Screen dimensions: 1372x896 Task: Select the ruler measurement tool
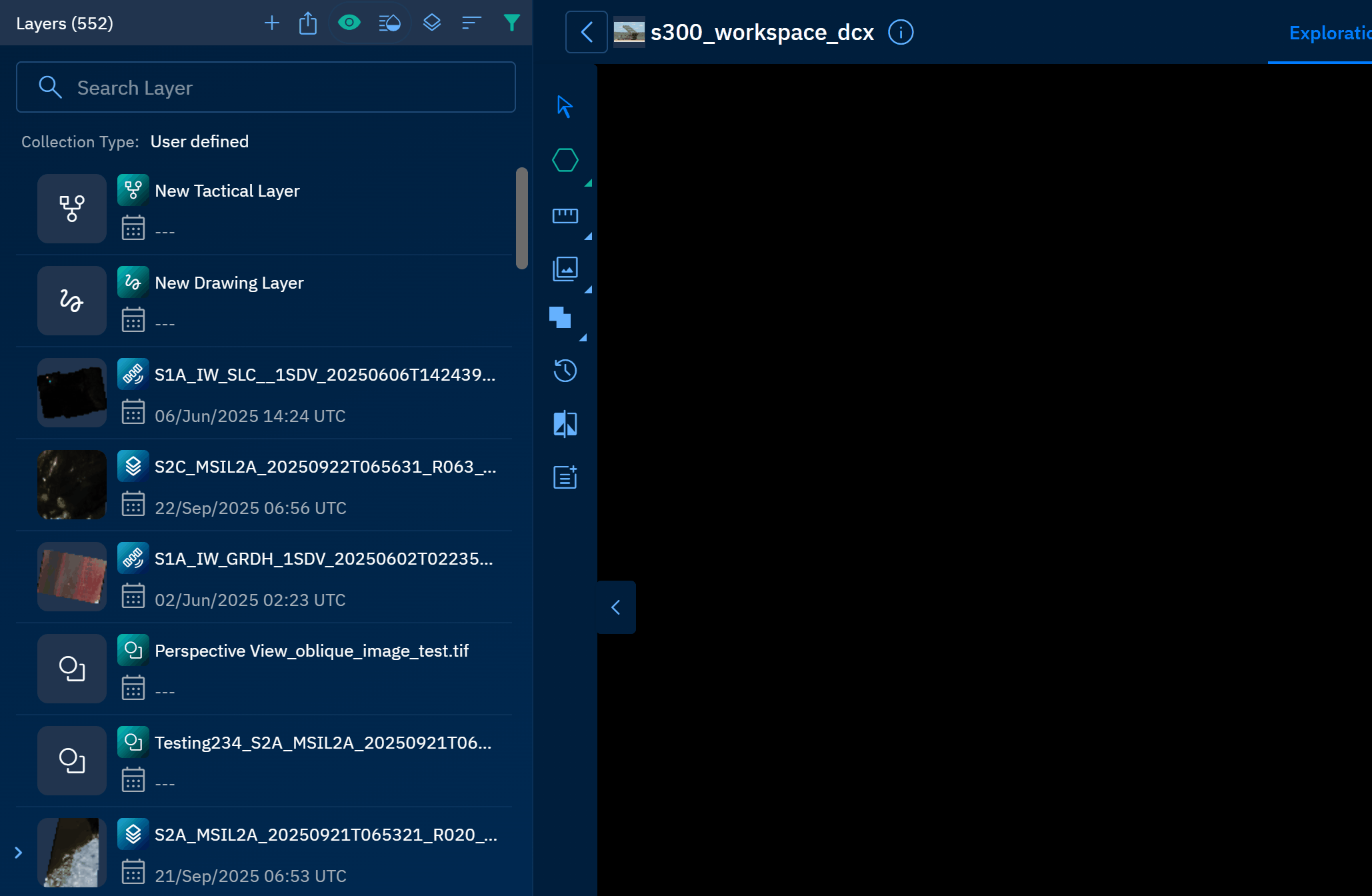point(565,215)
